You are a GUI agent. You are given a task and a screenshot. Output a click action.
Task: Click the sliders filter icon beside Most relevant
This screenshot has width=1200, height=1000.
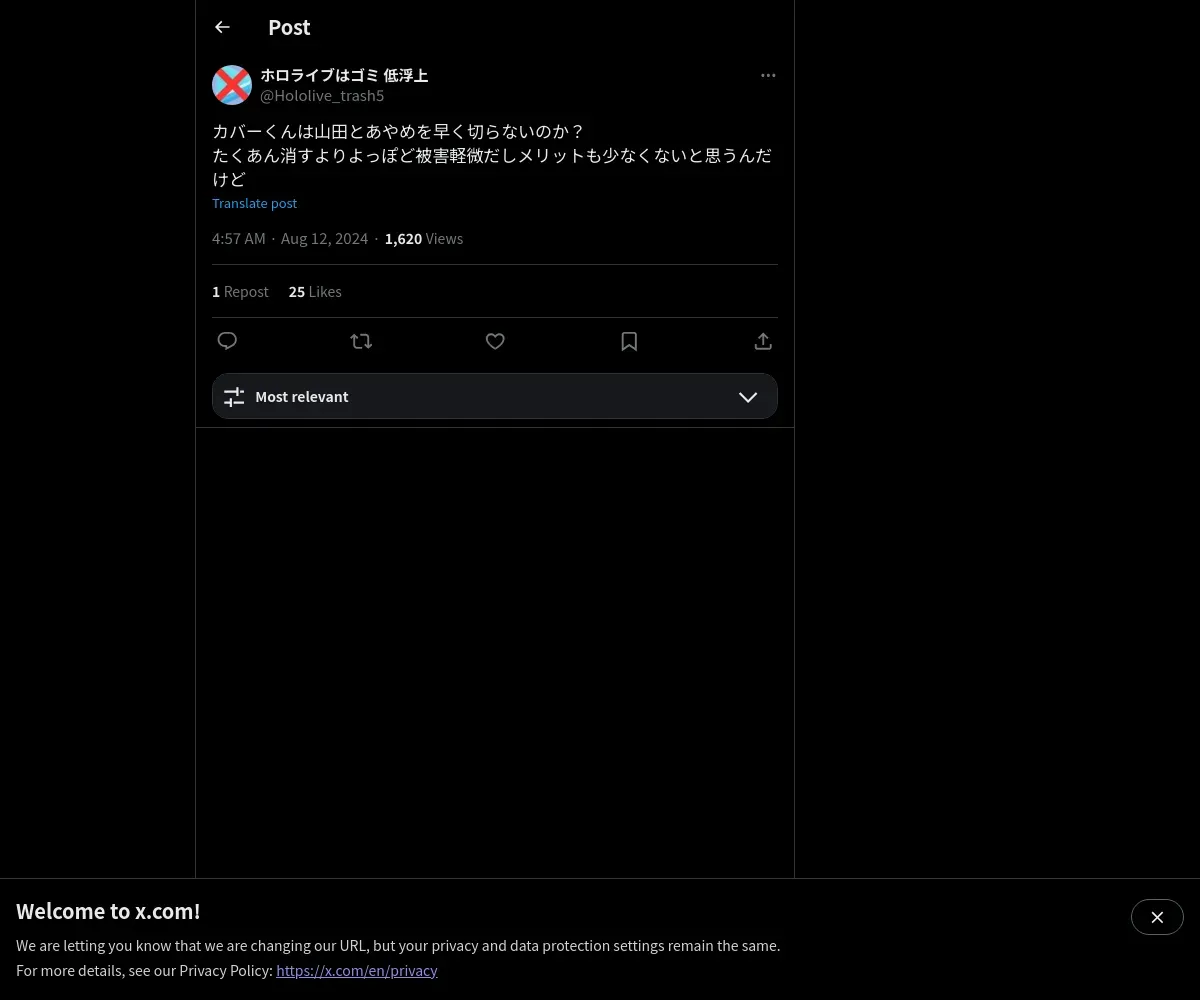pos(234,397)
